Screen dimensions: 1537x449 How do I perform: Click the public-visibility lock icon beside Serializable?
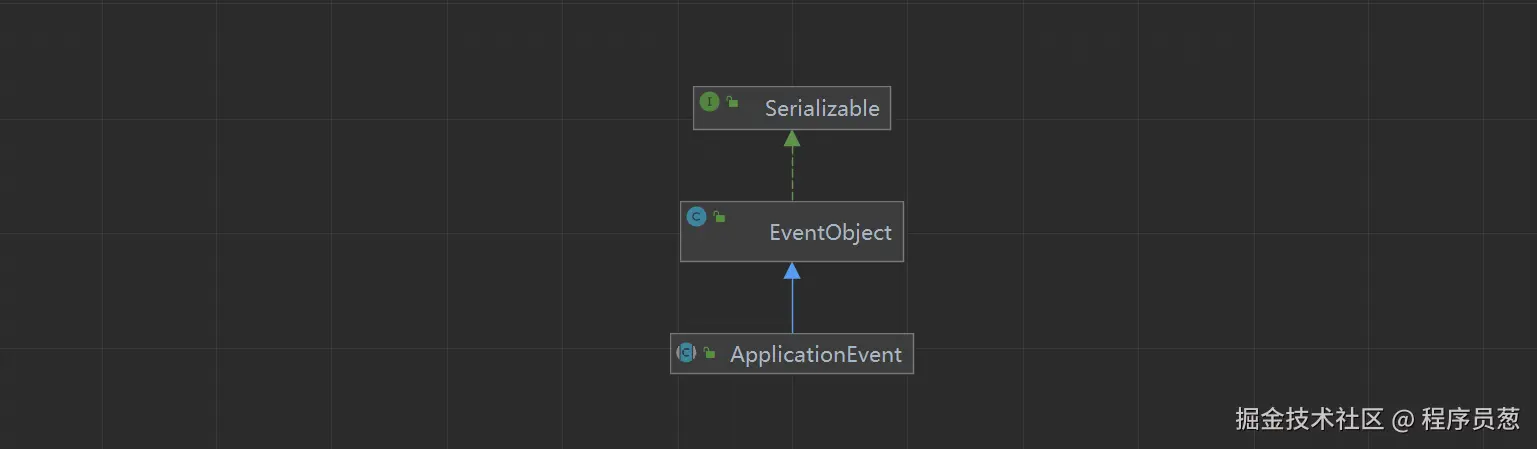732,102
